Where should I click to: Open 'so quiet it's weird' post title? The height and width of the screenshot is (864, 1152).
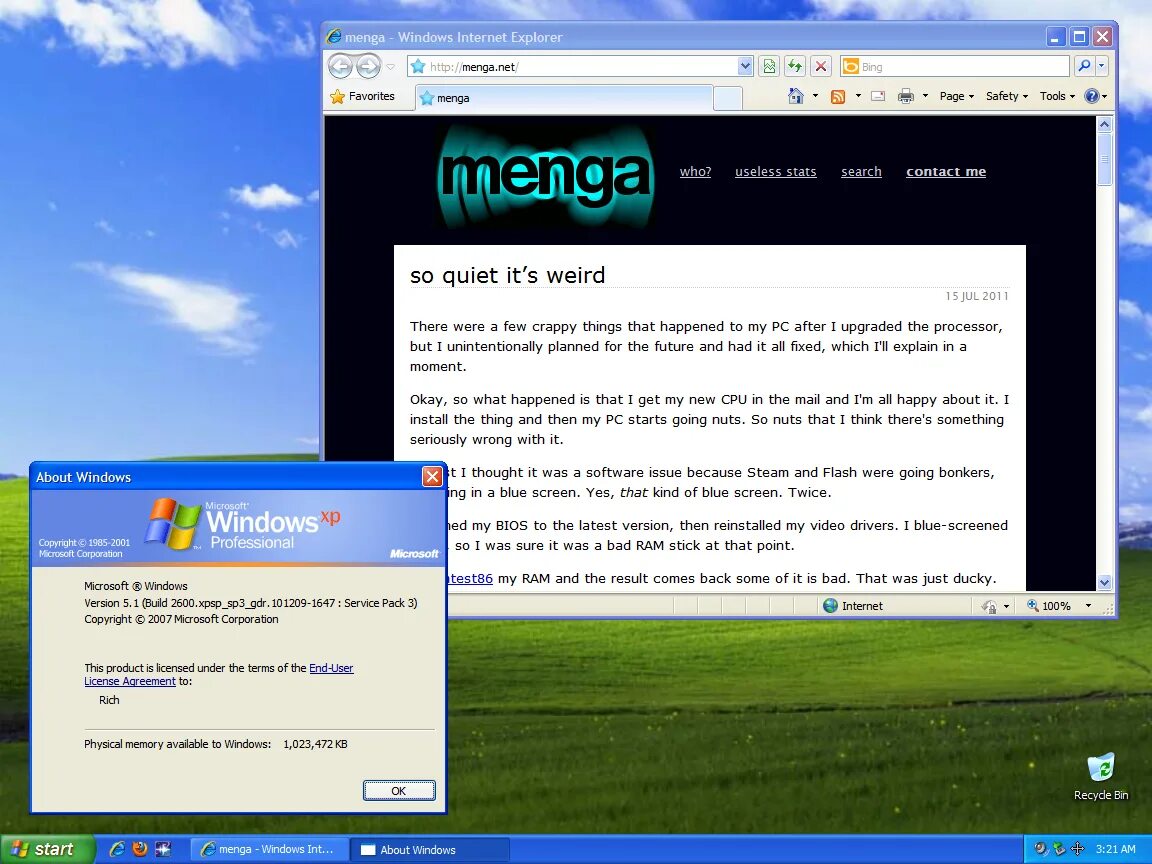508,276
